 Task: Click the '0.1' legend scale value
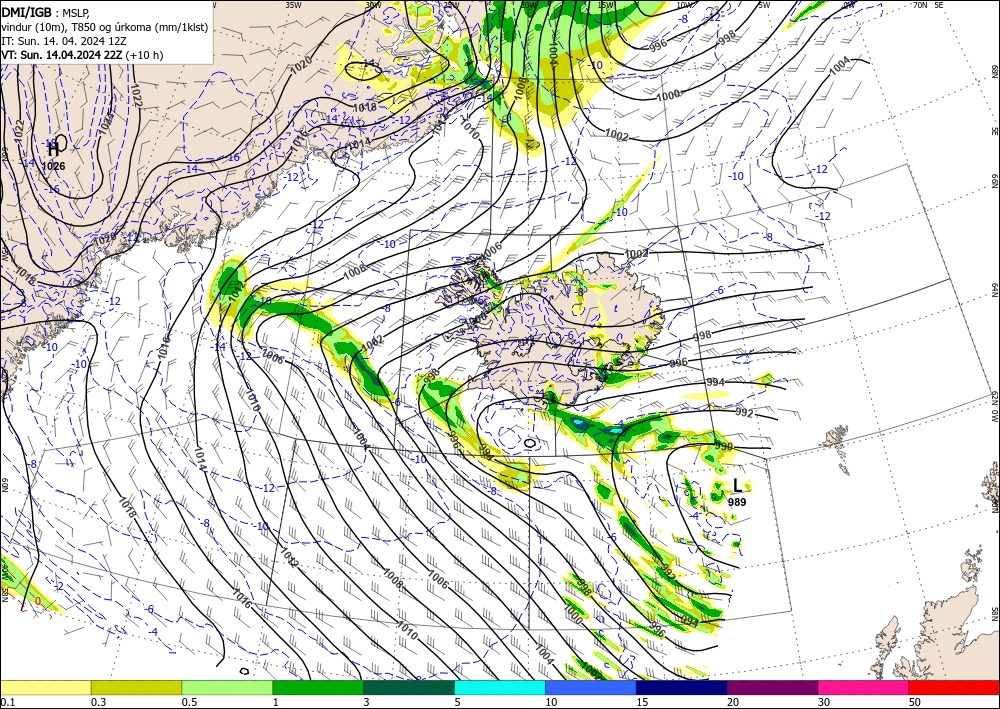click(7, 702)
